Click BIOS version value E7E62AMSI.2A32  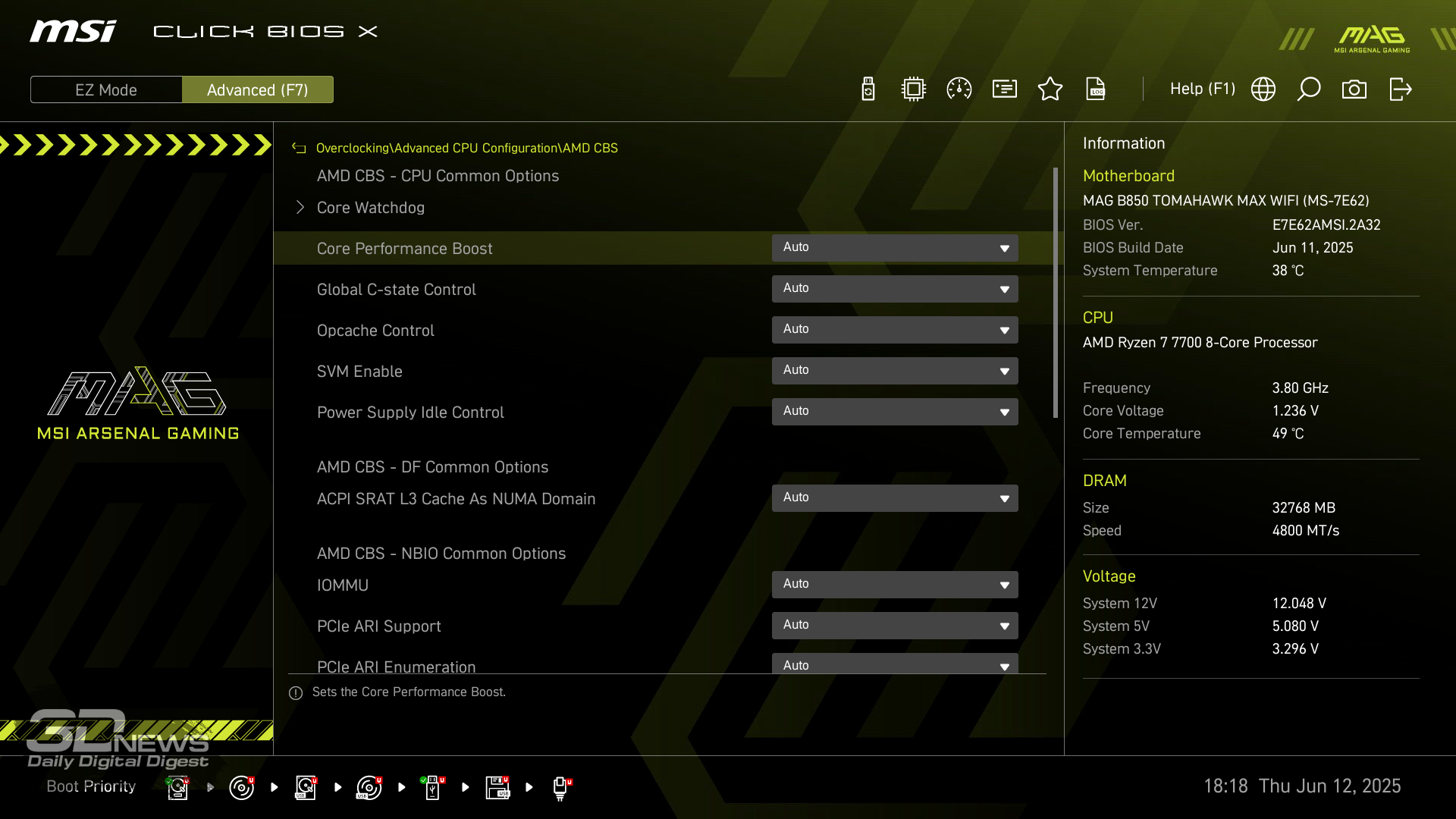click(1326, 225)
